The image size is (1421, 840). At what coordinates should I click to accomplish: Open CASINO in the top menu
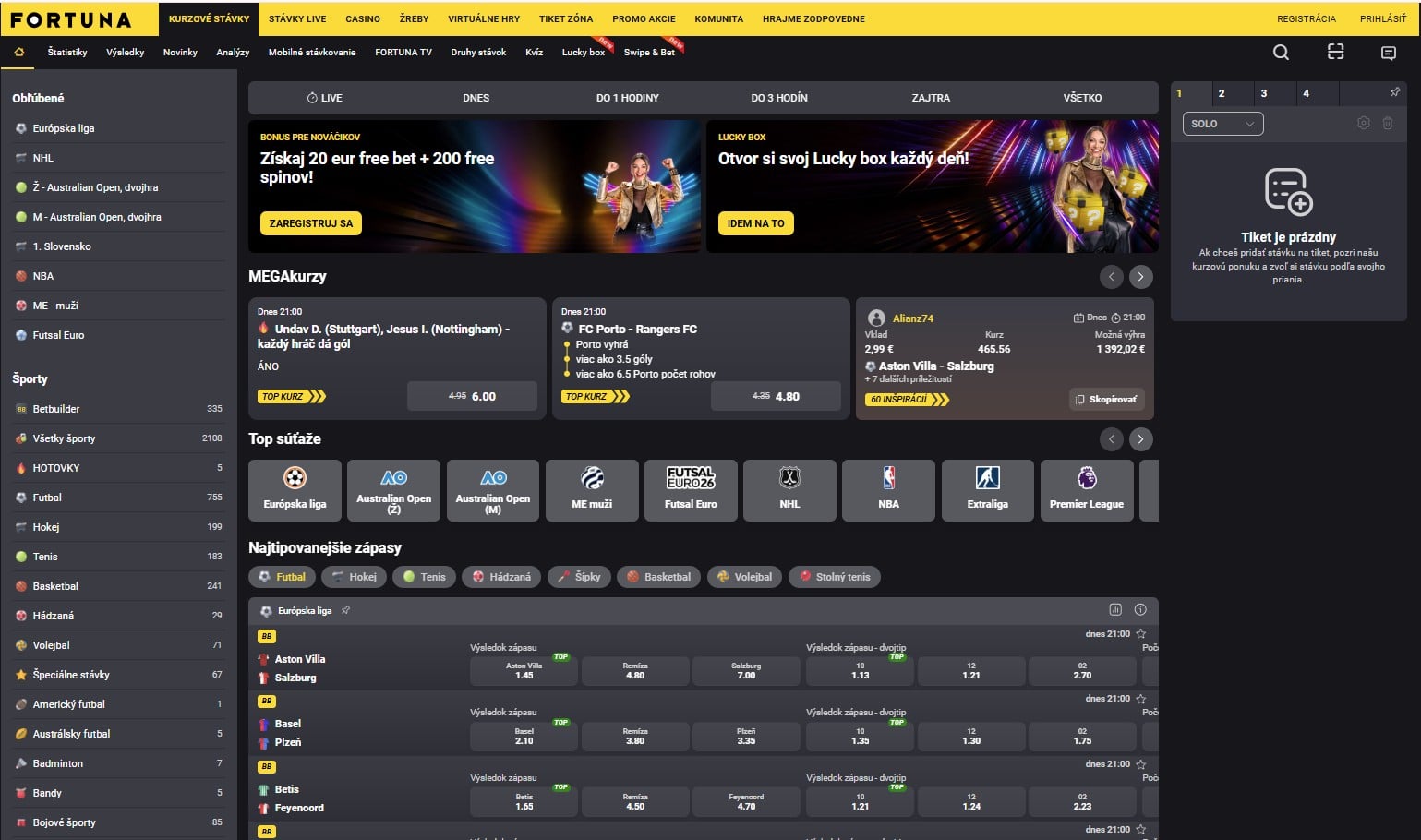[x=363, y=18]
